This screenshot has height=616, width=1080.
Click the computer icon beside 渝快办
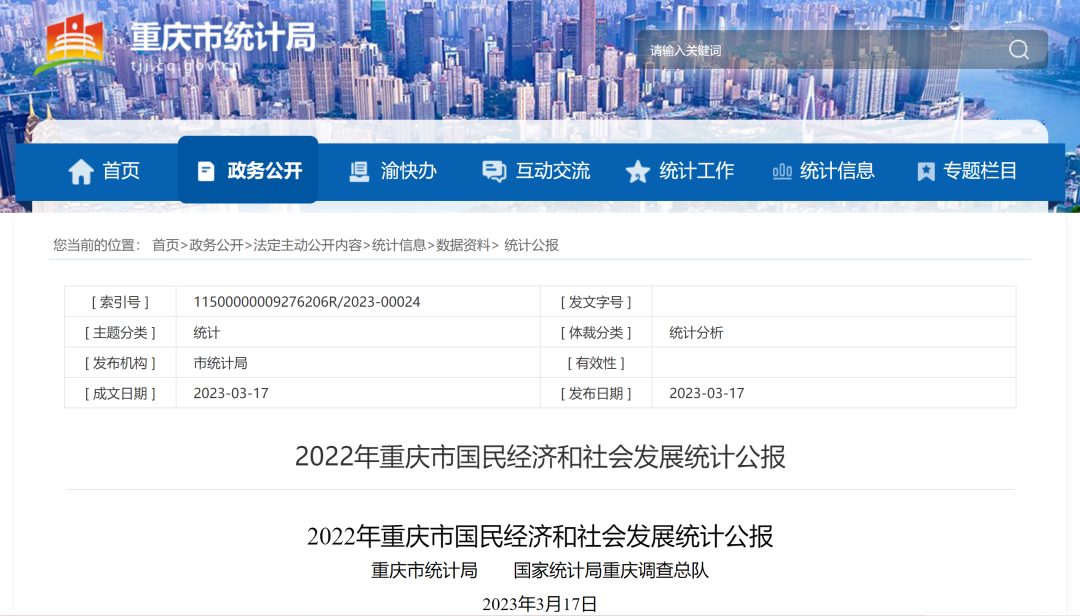359,171
